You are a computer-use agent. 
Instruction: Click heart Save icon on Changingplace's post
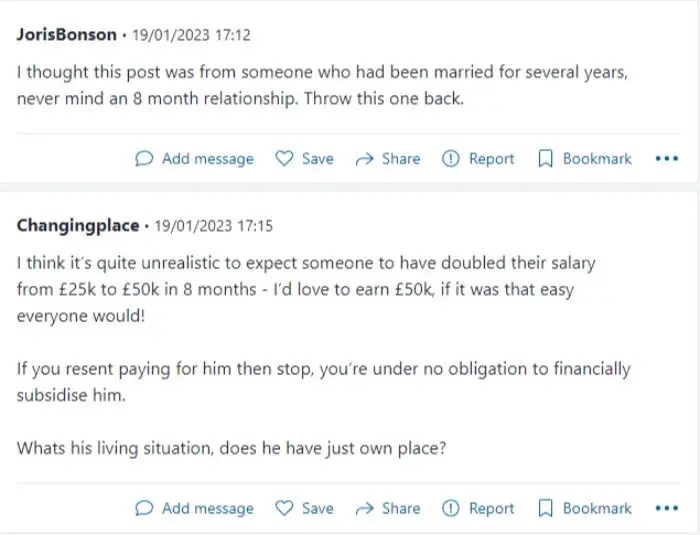(x=284, y=508)
